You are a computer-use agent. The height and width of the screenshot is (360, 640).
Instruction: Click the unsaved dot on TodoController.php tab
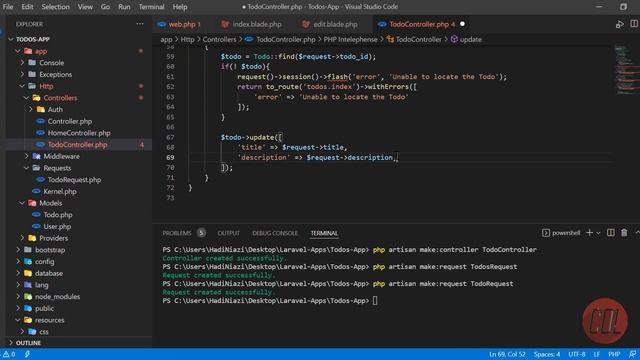pos(462,24)
